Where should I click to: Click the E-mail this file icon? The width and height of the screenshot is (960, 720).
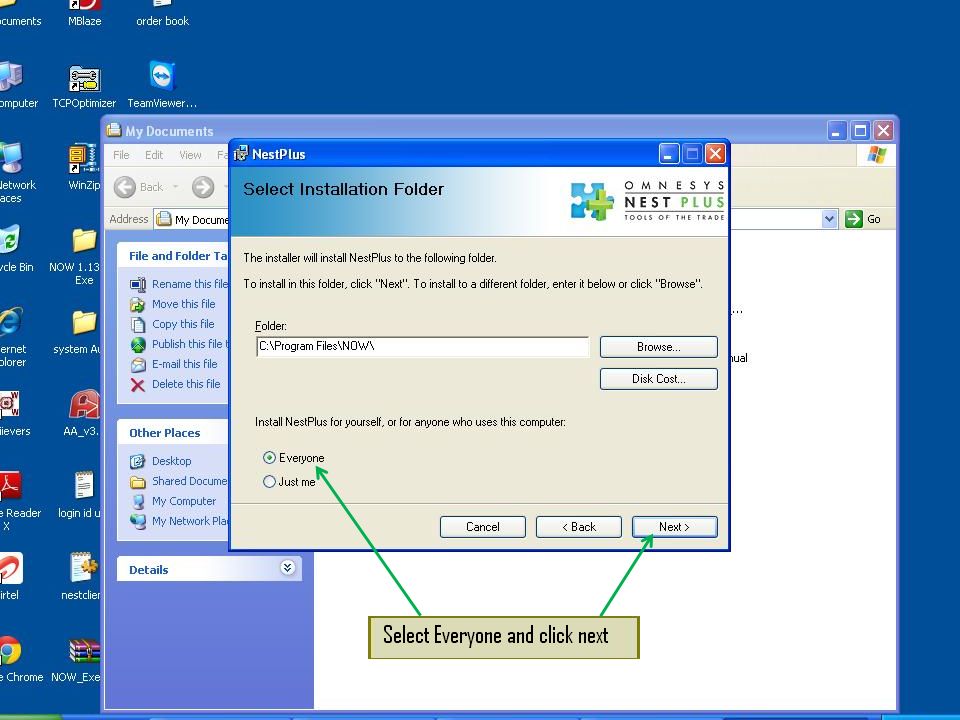pos(138,364)
